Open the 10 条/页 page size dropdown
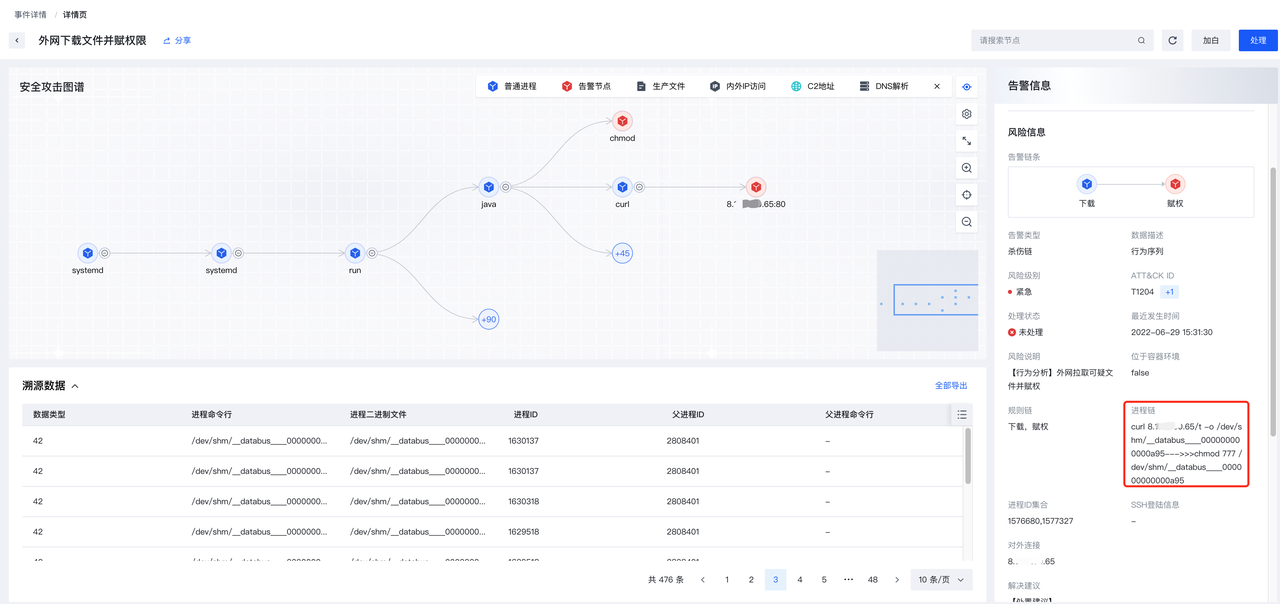This screenshot has width=1280, height=604. tap(941, 580)
